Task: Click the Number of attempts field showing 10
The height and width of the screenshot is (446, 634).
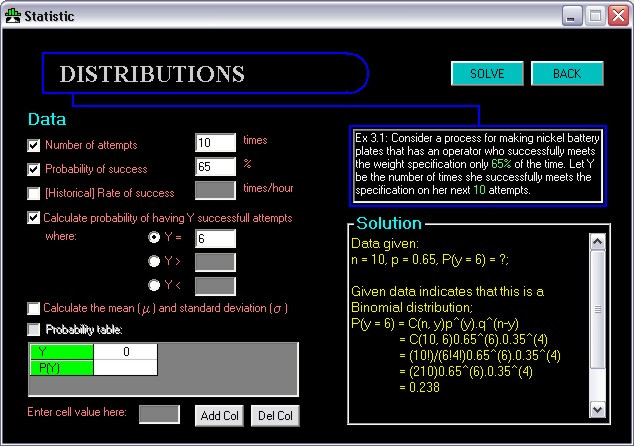Action: point(216,142)
